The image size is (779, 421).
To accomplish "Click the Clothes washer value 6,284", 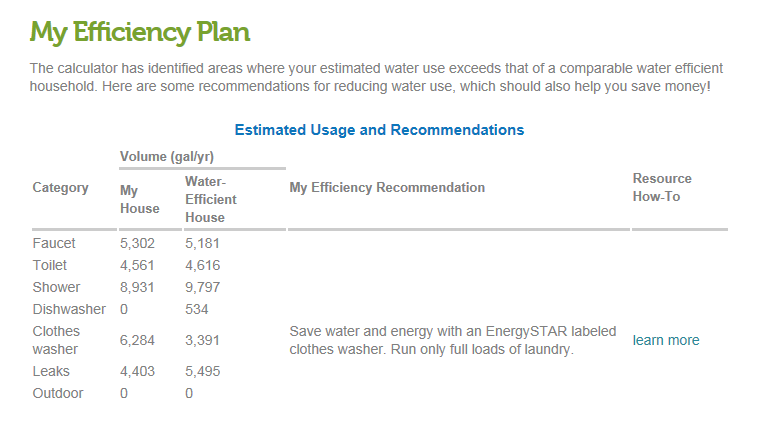I will tap(139, 341).
